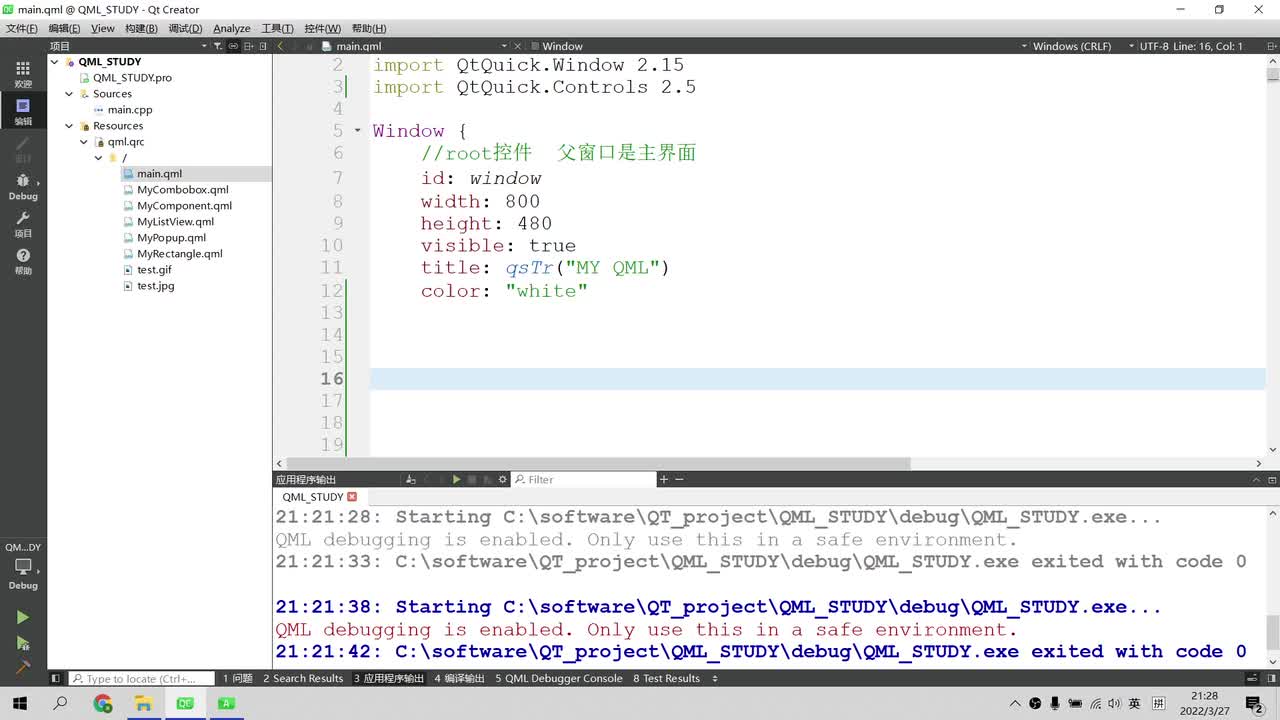This screenshot has height=720, width=1280.
Task: Show the 5 QML Debugger Console pane
Action: pyautogui.click(x=559, y=679)
